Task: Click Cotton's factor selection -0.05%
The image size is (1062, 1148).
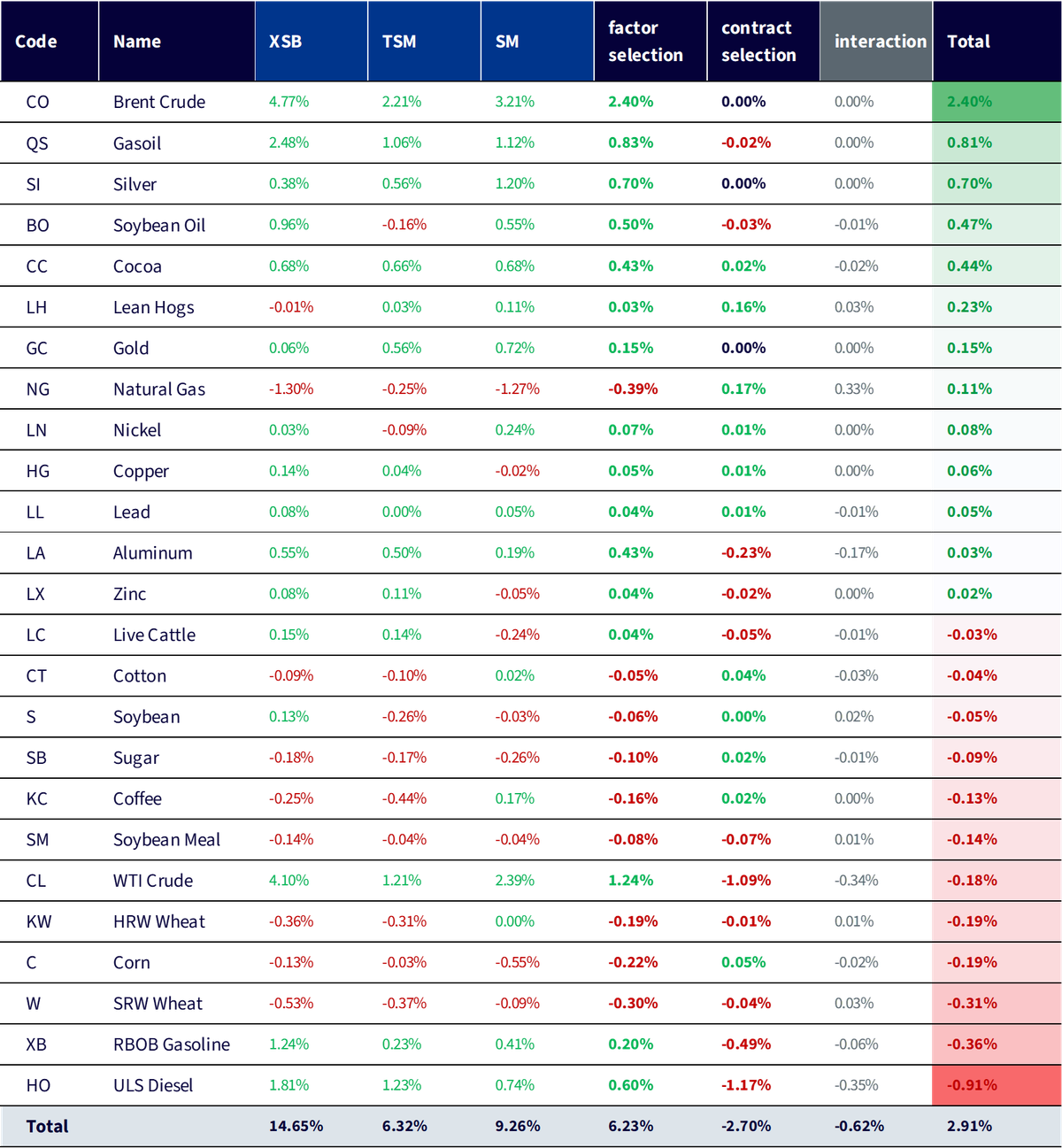Action: pyautogui.click(x=633, y=675)
